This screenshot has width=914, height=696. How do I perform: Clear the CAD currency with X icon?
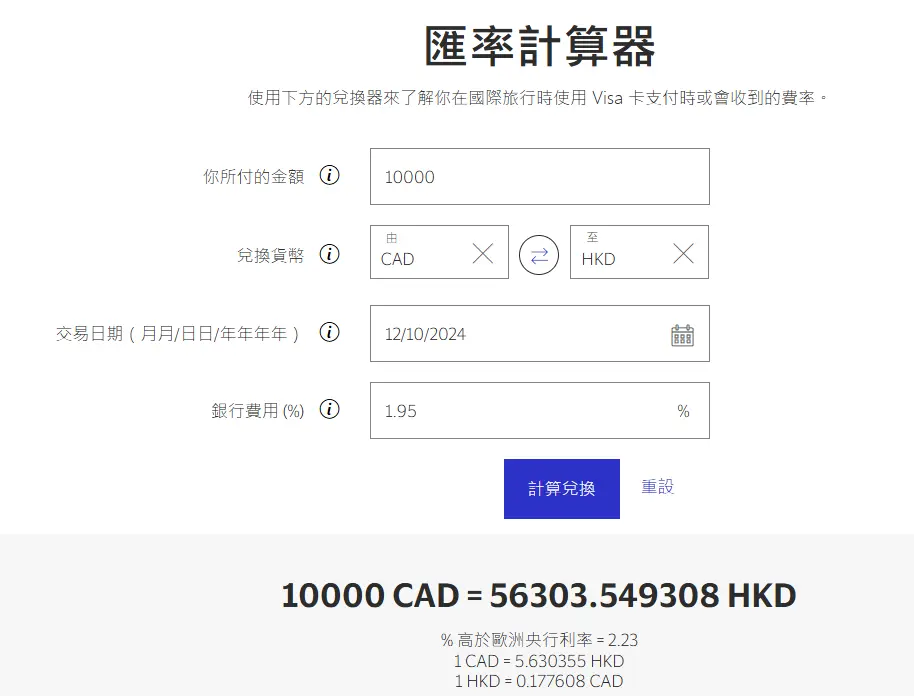(x=483, y=254)
